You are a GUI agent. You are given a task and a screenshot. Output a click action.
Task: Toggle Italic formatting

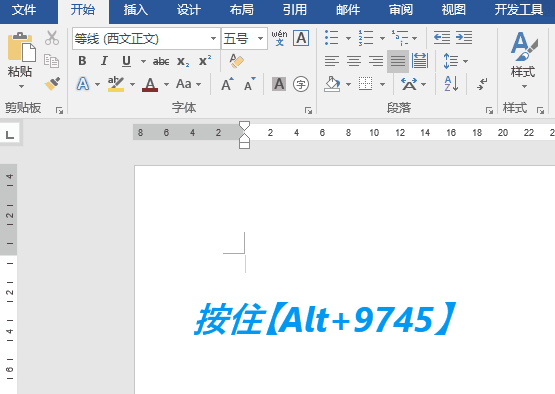coord(104,61)
